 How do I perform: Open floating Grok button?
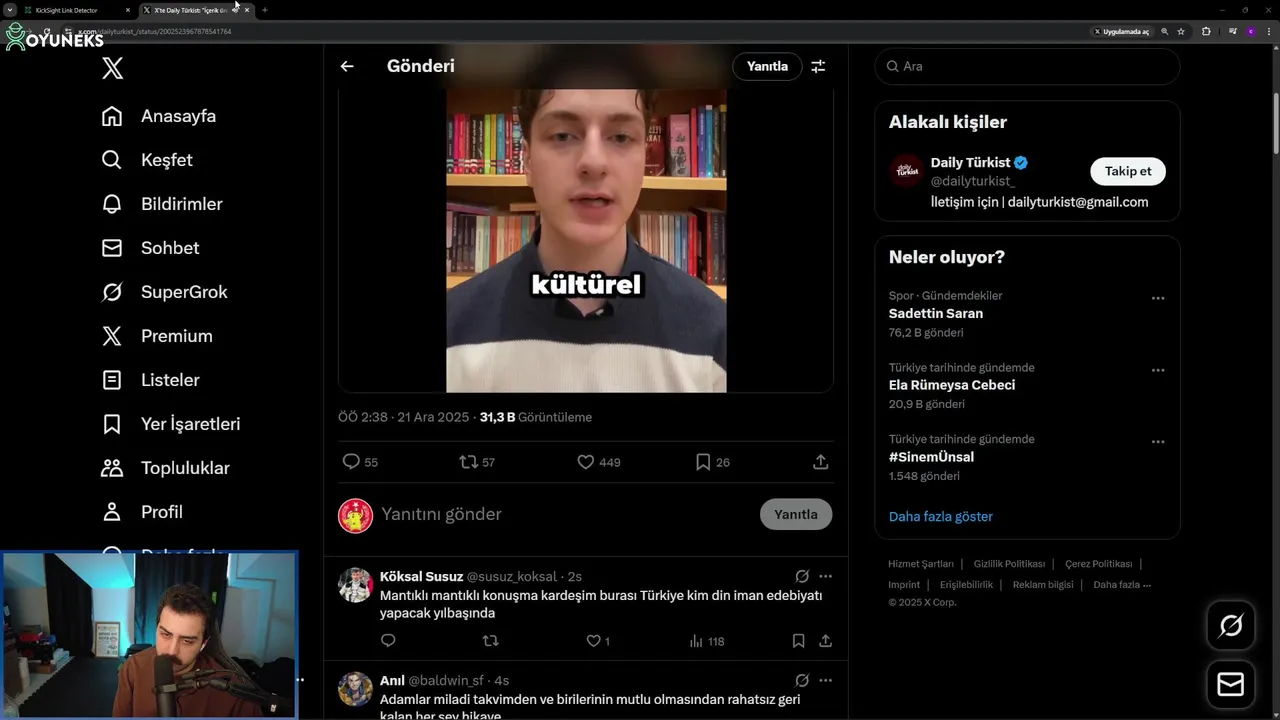(1231, 626)
